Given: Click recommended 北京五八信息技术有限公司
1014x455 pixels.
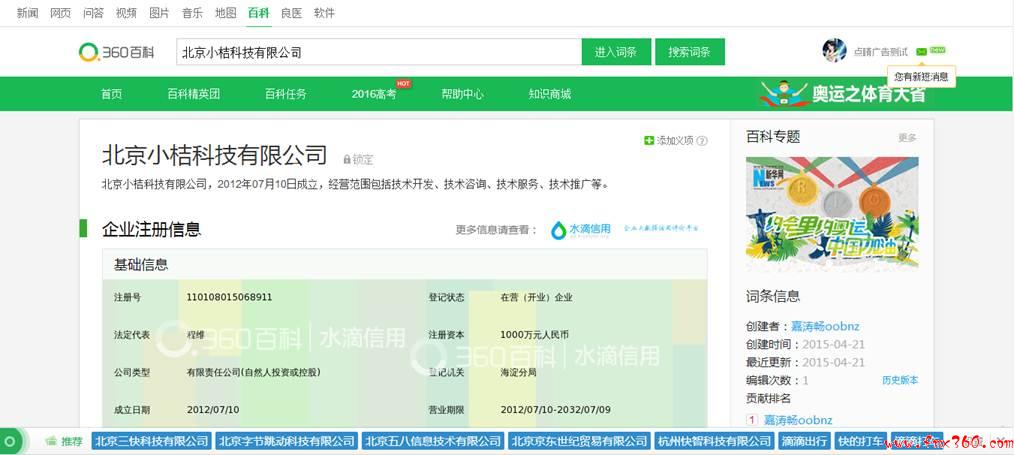Looking at the screenshot, I should 433,441.
